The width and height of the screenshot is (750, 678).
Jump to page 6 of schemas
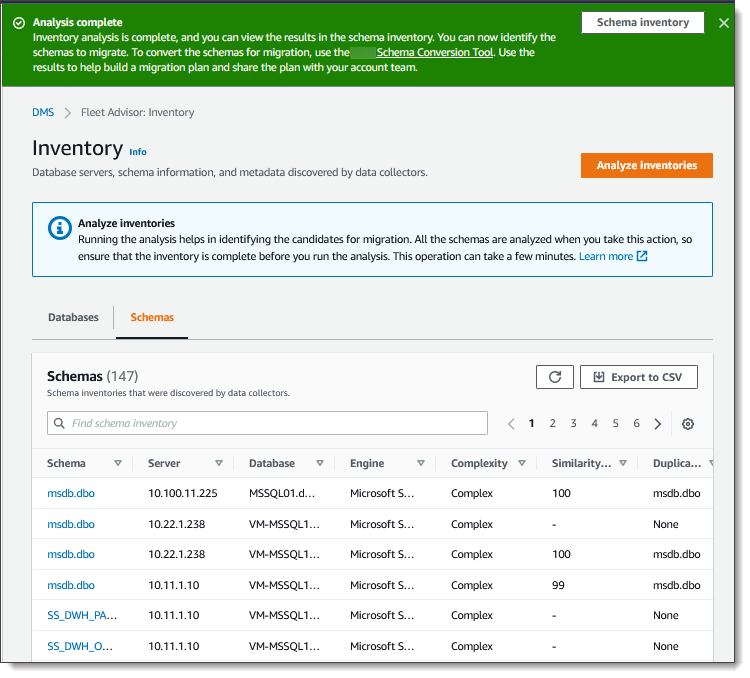(636, 424)
